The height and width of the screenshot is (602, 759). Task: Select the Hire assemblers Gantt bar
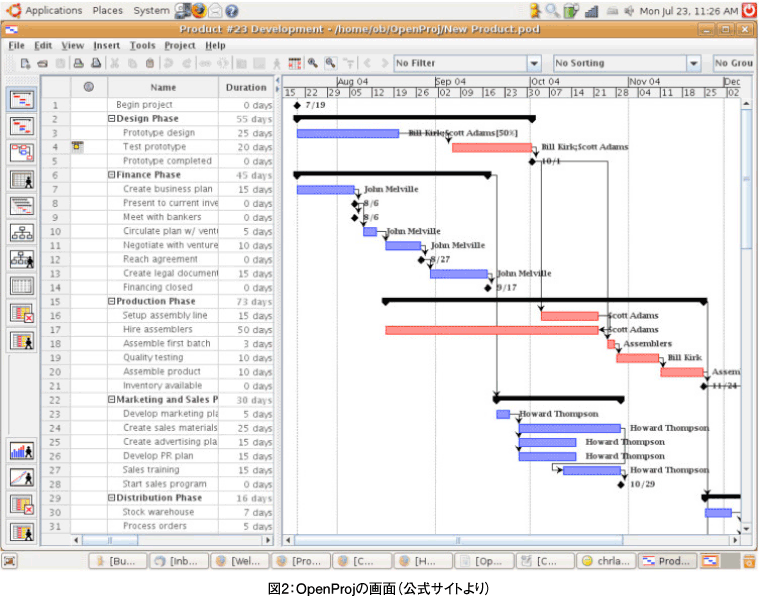492,330
